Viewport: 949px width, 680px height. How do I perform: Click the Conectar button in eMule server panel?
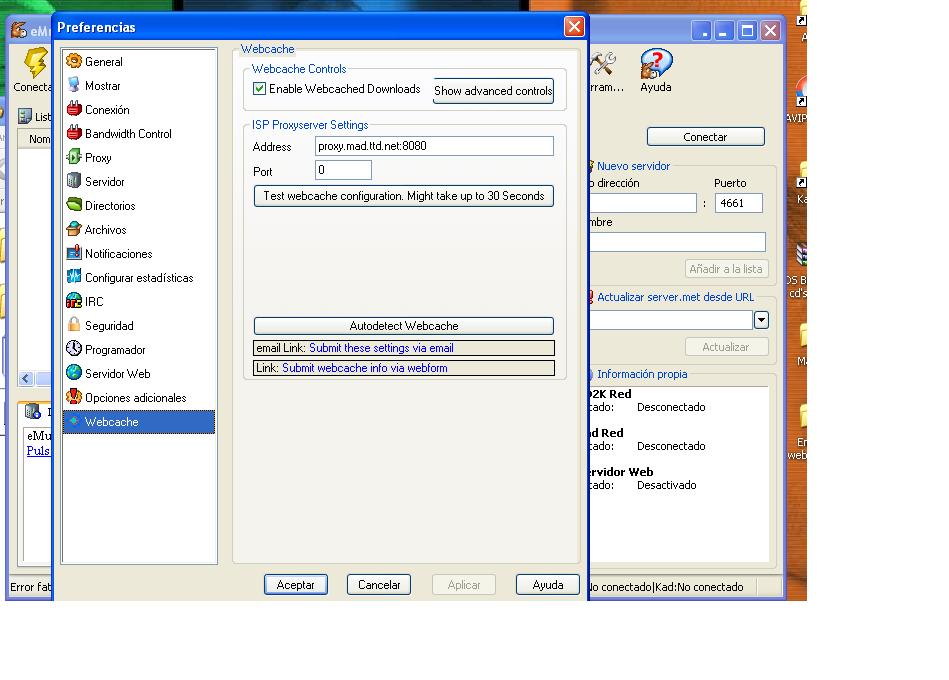point(706,137)
